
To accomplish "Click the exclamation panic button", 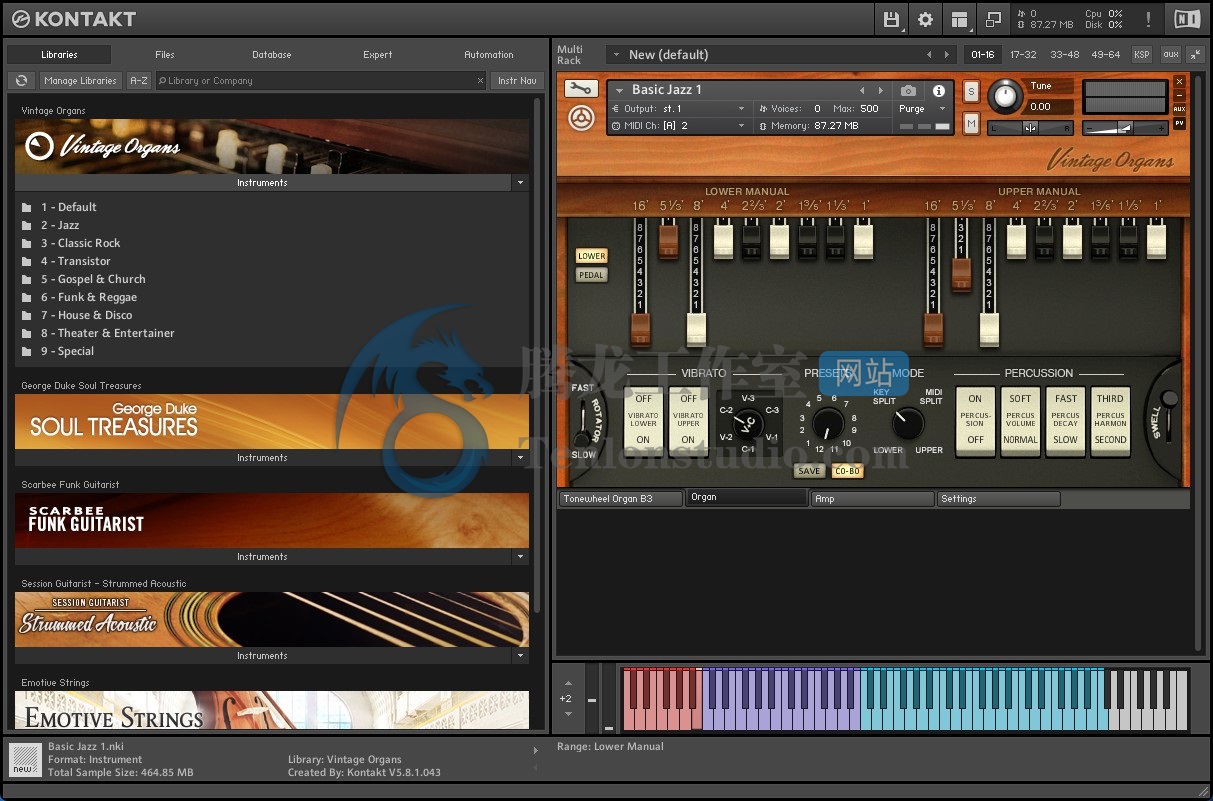I will [x=1148, y=19].
